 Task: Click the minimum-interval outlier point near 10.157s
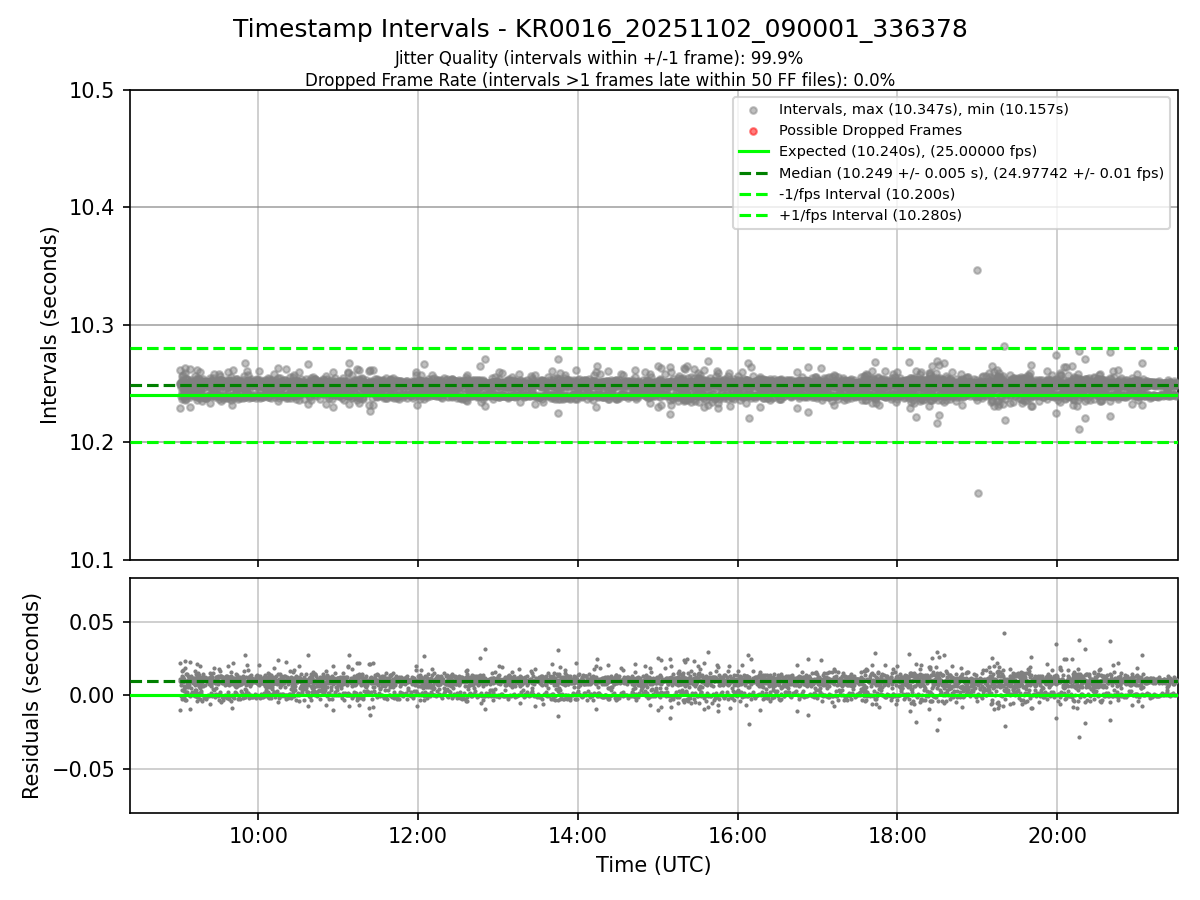click(978, 493)
